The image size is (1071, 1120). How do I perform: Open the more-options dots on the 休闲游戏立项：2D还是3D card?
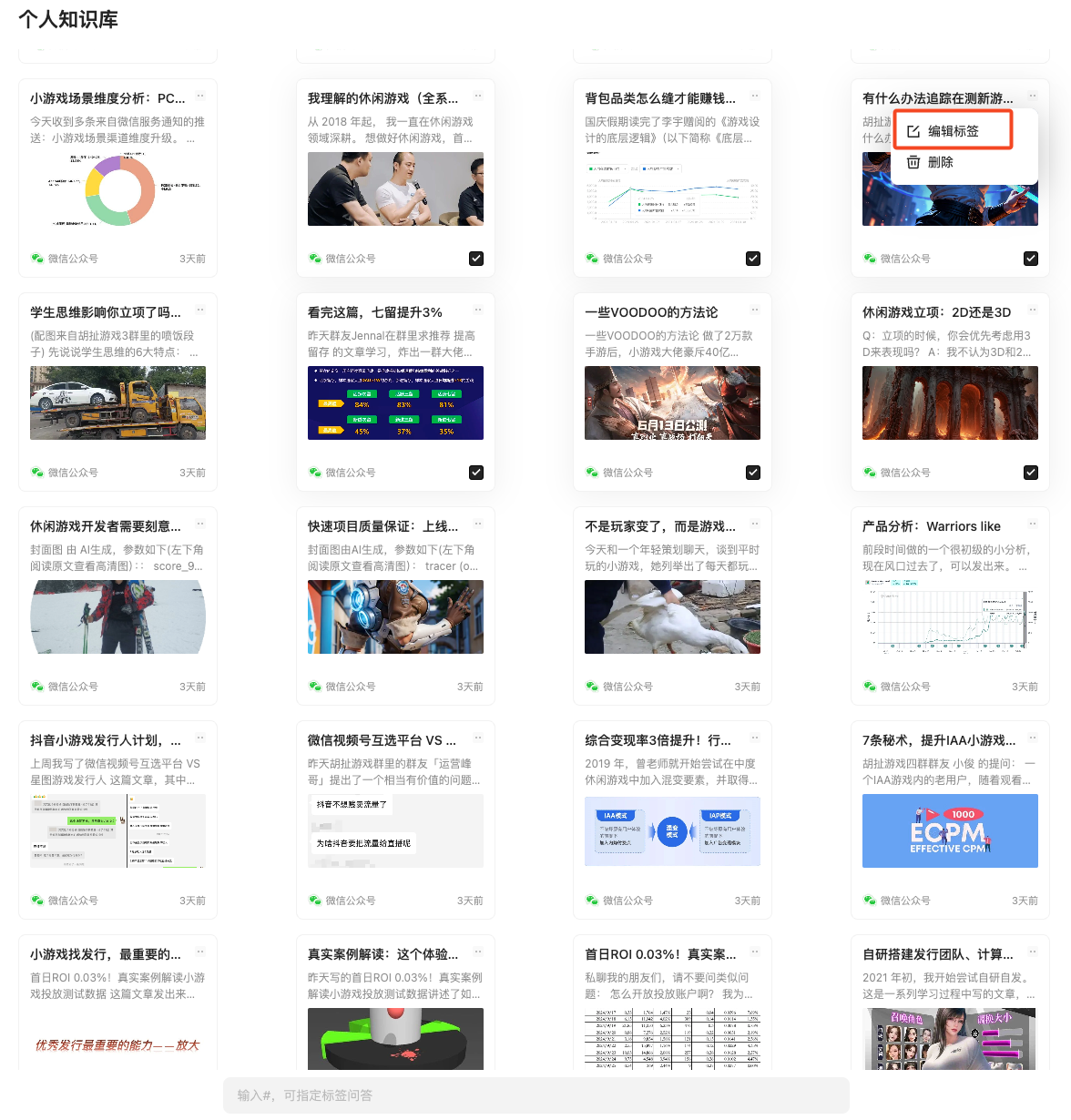(x=1033, y=310)
